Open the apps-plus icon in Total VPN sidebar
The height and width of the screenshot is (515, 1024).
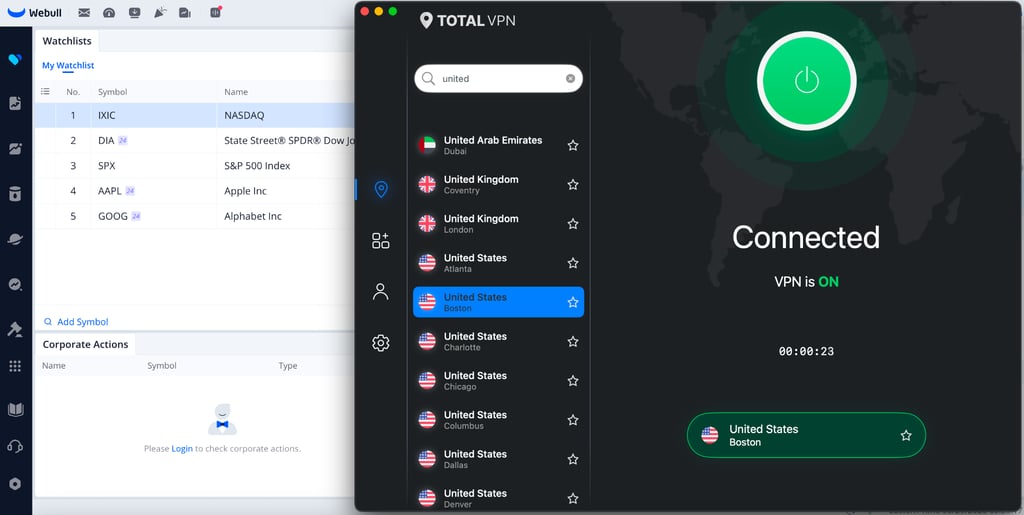(x=381, y=240)
